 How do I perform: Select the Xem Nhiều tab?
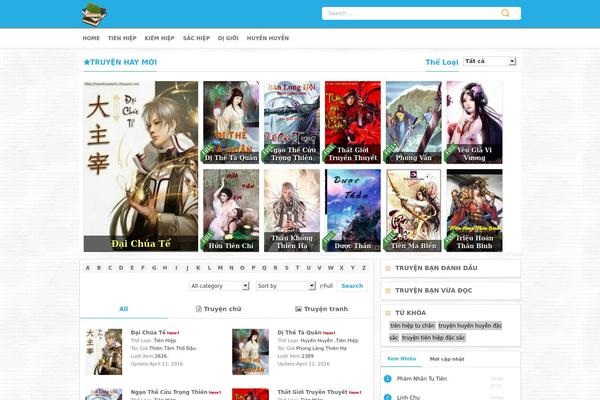(401, 359)
